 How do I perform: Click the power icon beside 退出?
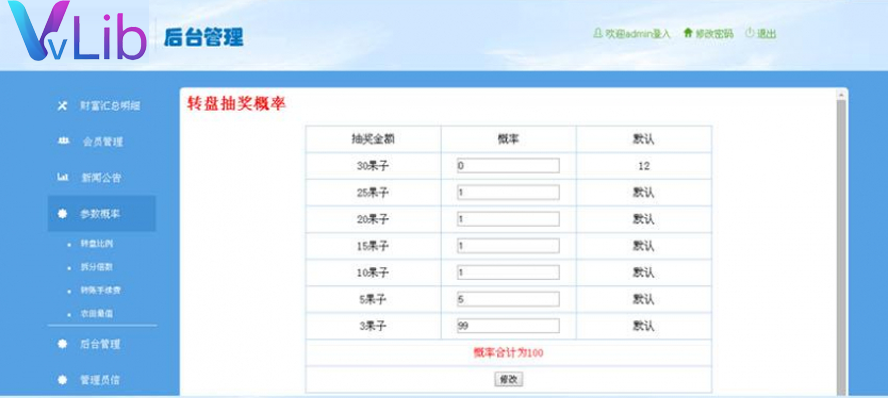pyautogui.click(x=749, y=33)
